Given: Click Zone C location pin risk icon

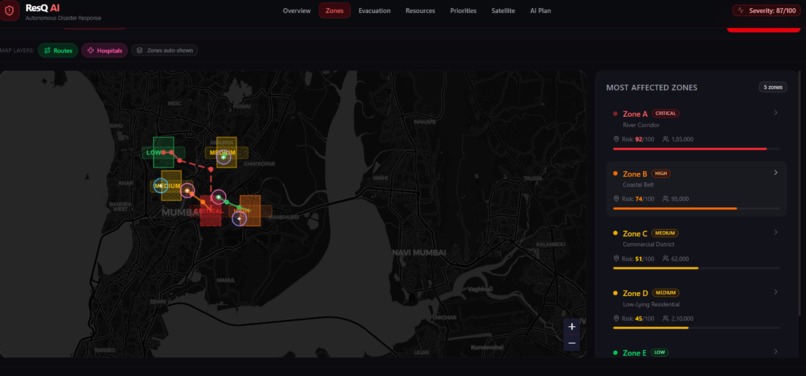Looking at the screenshot, I should pos(616,259).
